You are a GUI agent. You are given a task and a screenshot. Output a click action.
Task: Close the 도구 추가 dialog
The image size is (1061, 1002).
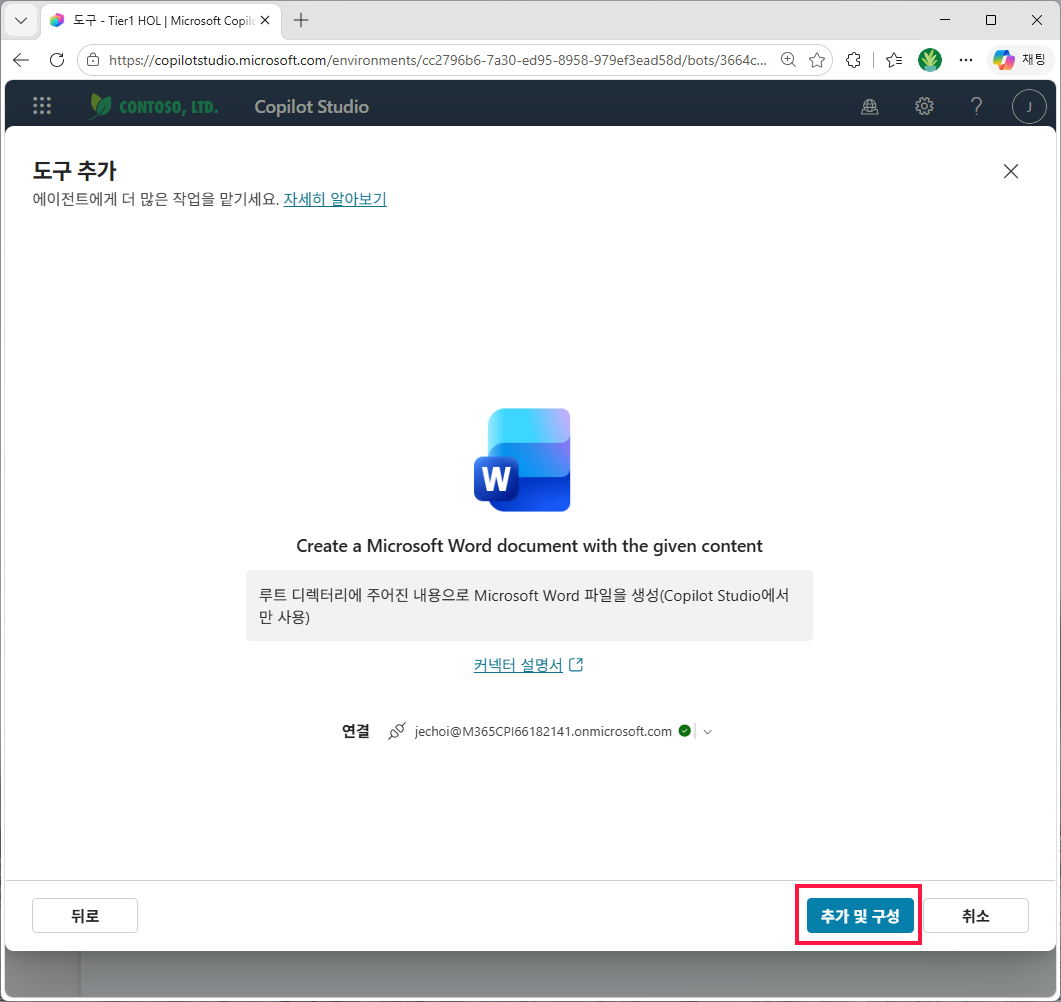click(x=1010, y=171)
